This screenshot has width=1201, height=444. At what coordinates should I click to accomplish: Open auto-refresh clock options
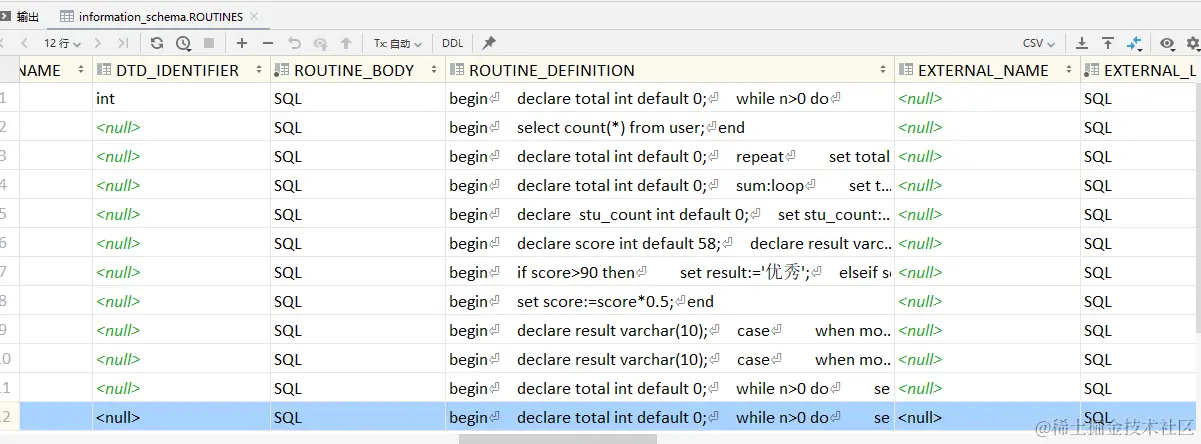pos(183,43)
